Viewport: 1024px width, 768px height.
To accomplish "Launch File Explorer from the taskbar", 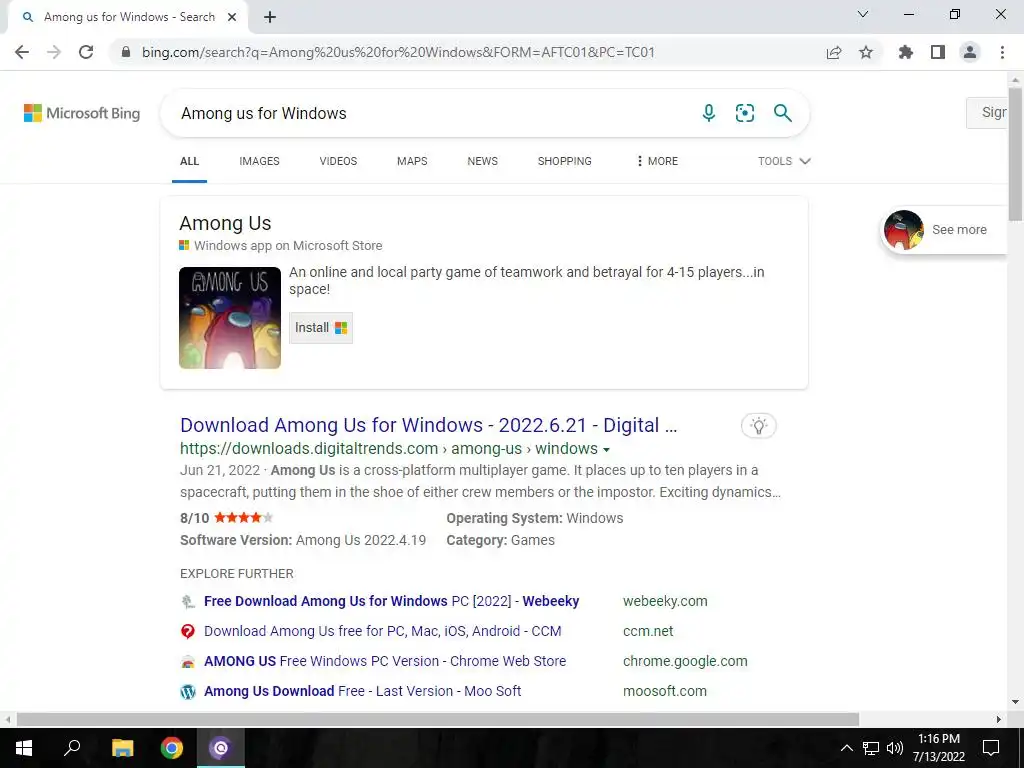I will pos(122,748).
